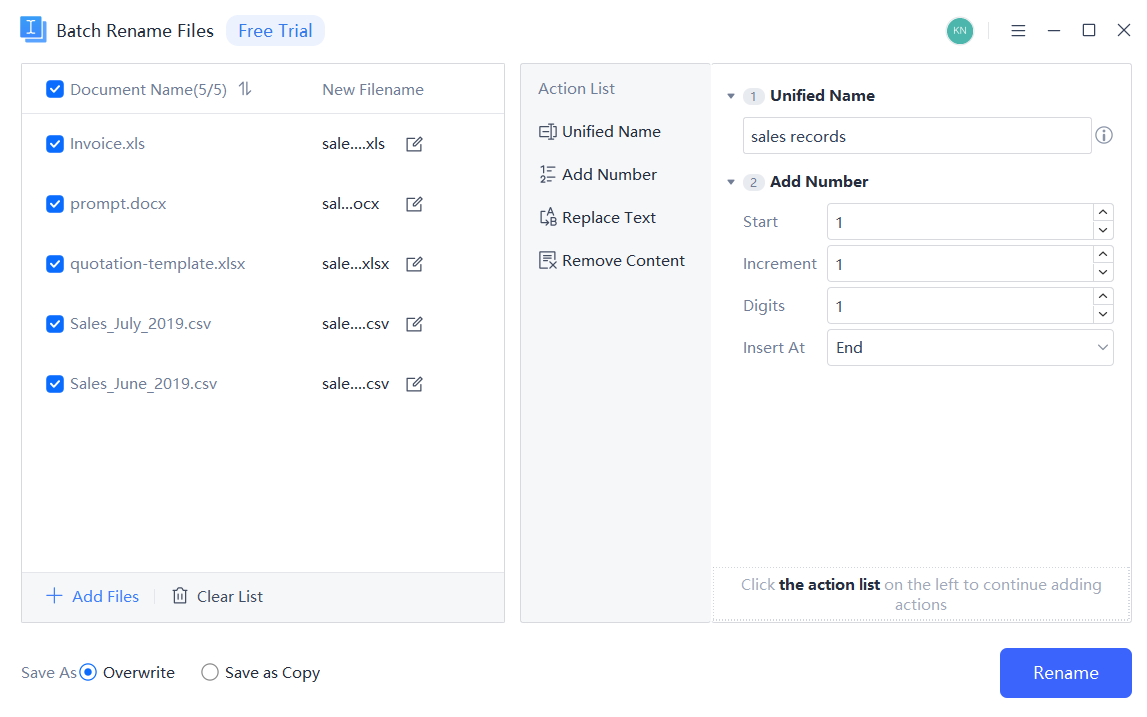This screenshot has width=1147, height=717.
Task: Click the edit icon for quotation-template.xlsx
Action: 414,264
